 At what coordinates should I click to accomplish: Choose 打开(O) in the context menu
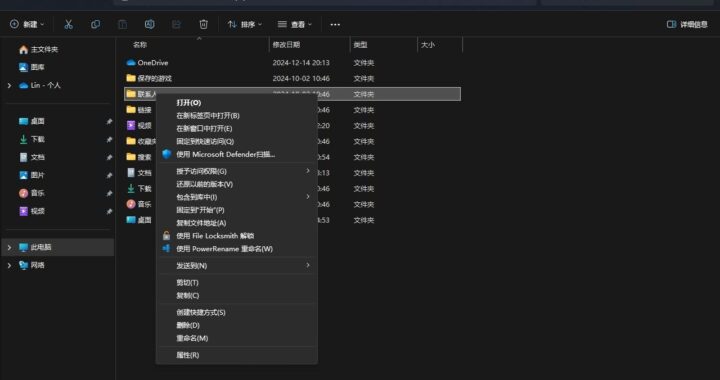pos(236,103)
